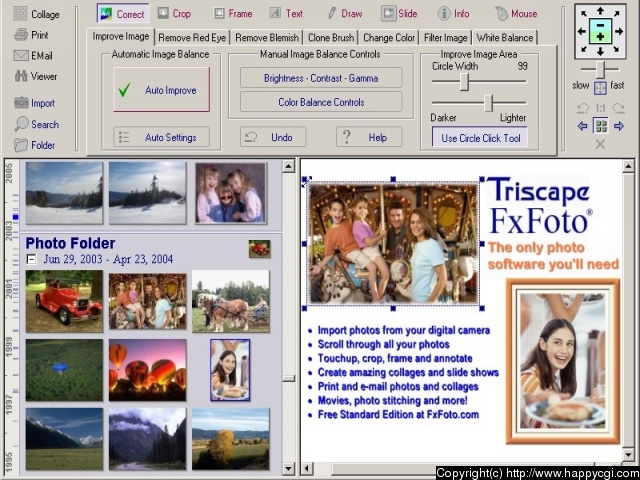The height and width of the screenshot is (480, 640).
Task: Switch to the Filter Image tab
Action: click(446, 38)
